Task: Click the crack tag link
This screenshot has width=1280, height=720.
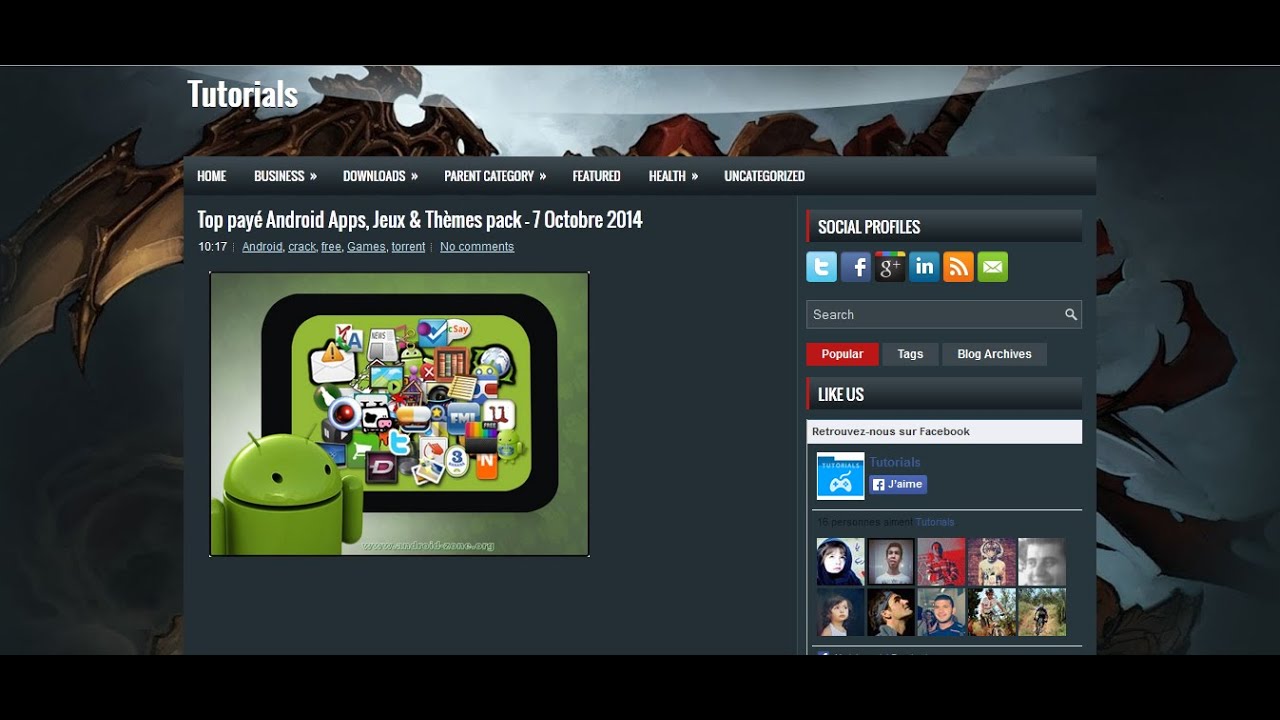Action: point(302,247)
